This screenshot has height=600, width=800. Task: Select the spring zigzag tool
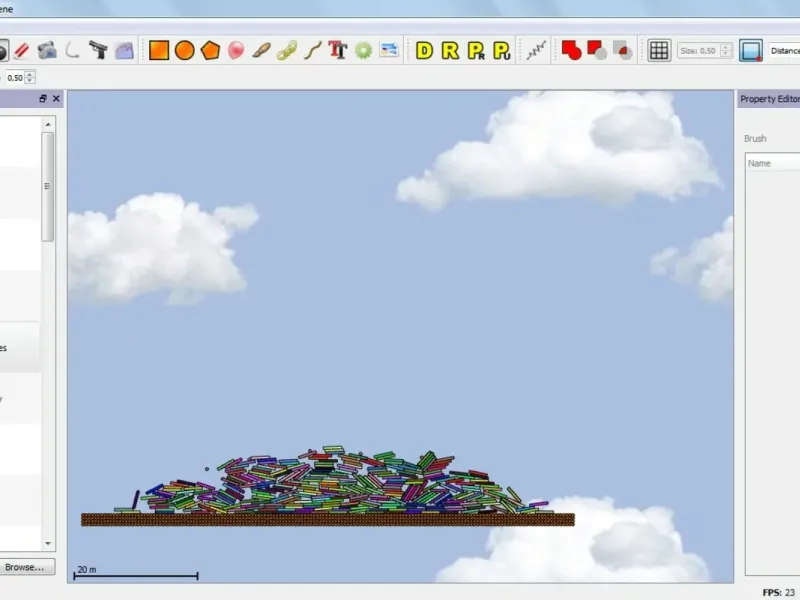pyautogui.click(x=536, y=51)
